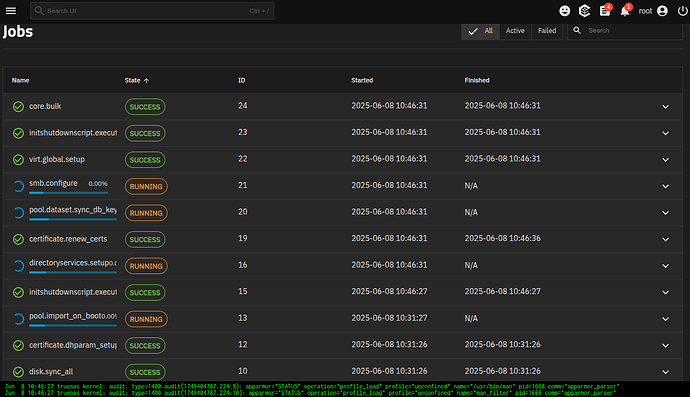Image resolution: width=690 pixels, height=397 pixels.
Task: Switch the filter to Active jobs
Action: pos(515,31)
